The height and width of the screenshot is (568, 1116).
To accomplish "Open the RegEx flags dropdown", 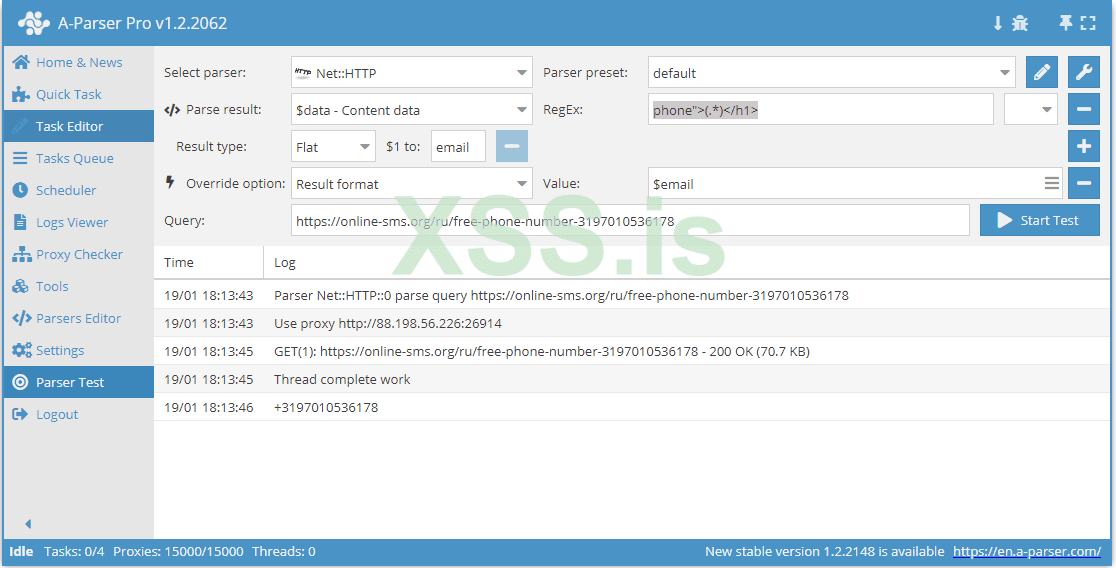I will [x=1031, y=110].
